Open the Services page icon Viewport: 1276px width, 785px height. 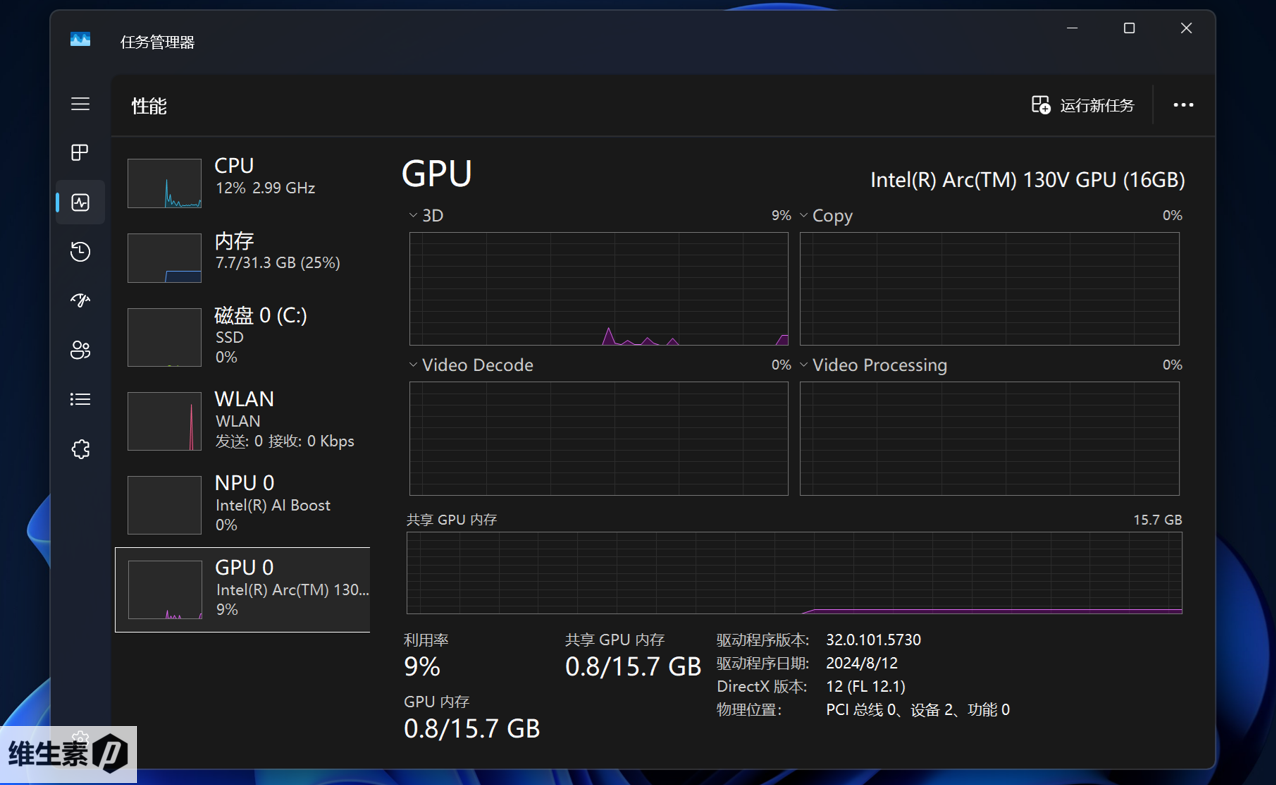coord(80,449)
